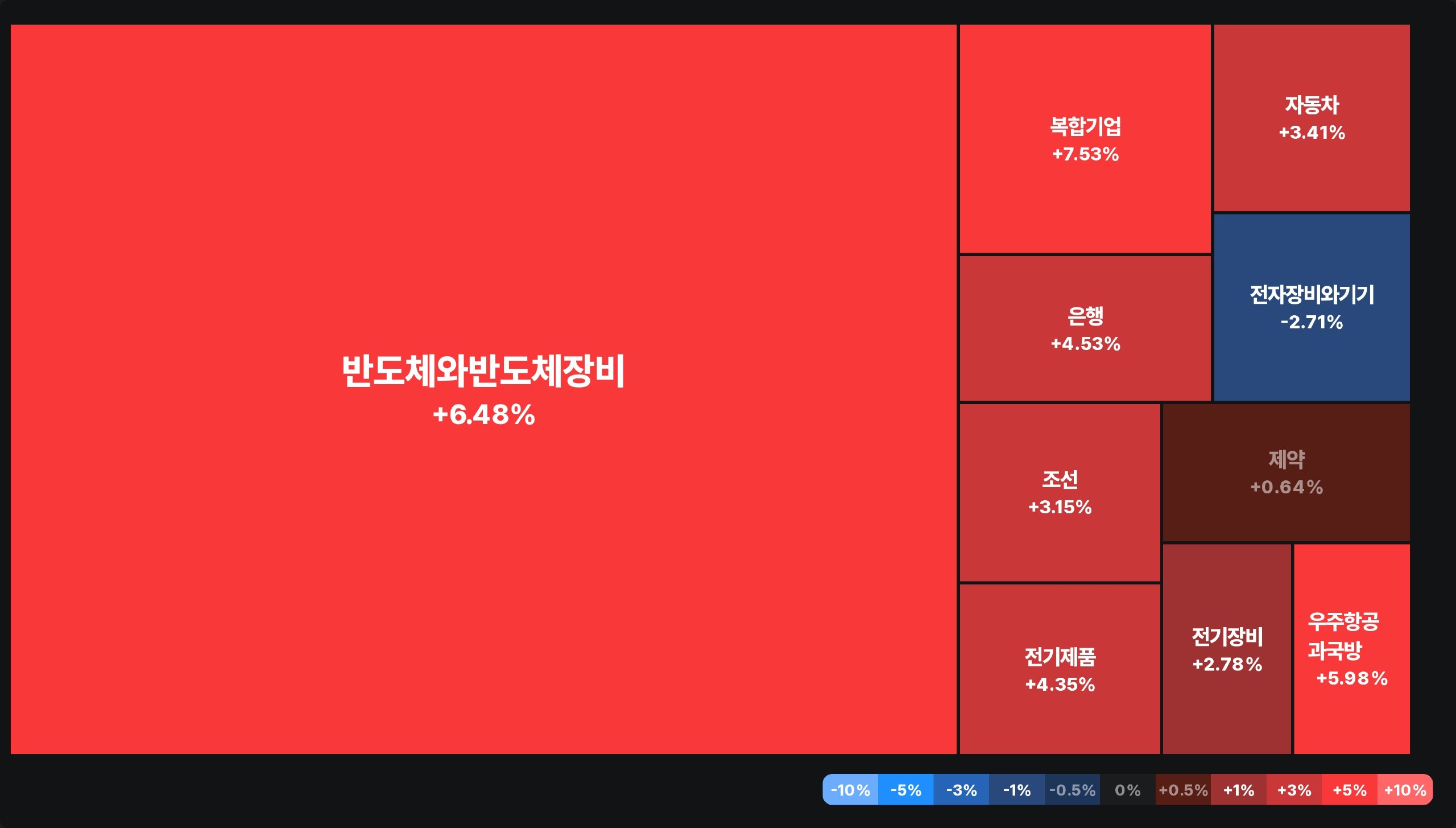Click the -3% legend swatch
The image size is (1456, 828).
pyautogui.click(x=961, y=789)
